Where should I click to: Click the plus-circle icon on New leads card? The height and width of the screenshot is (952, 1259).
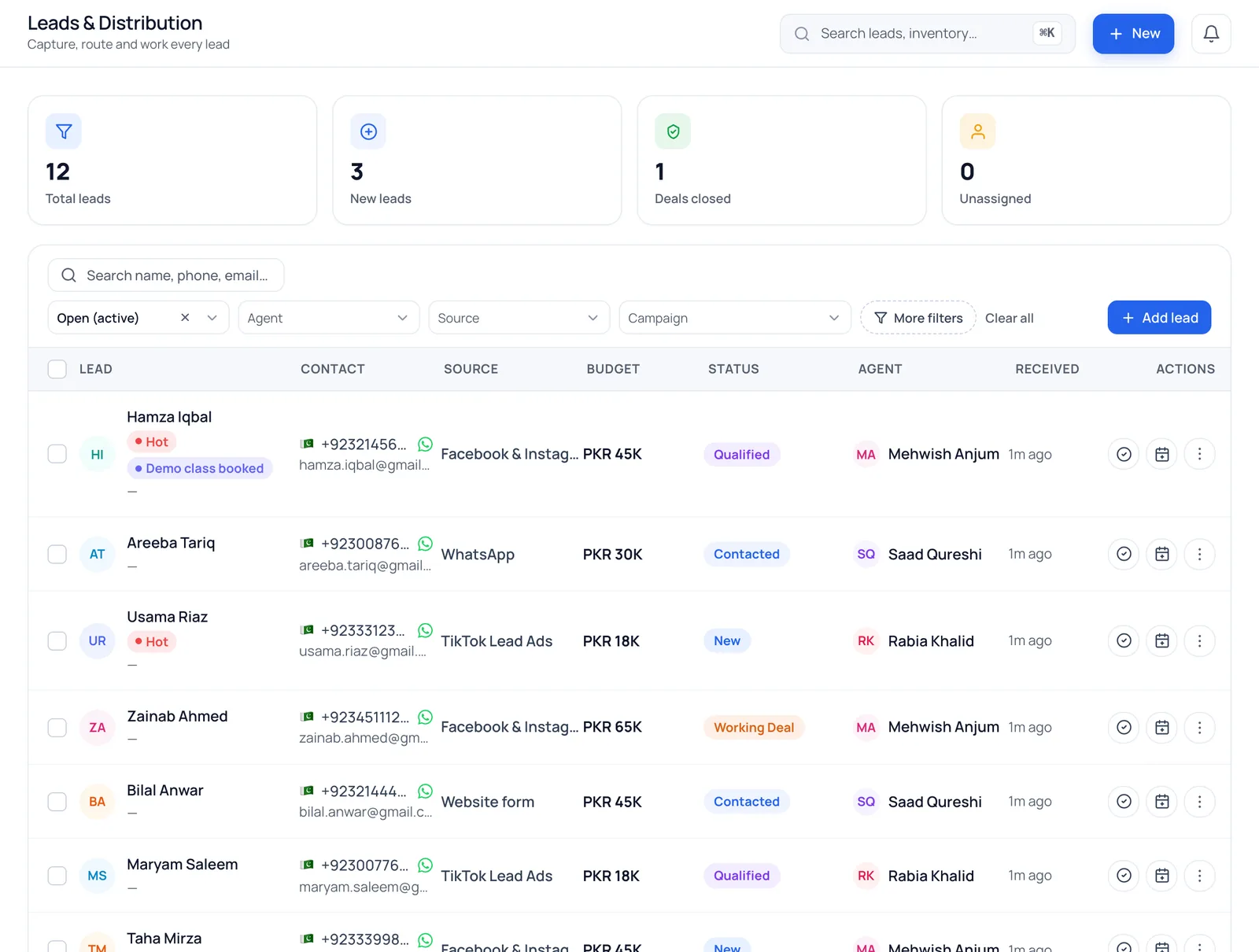368,131
